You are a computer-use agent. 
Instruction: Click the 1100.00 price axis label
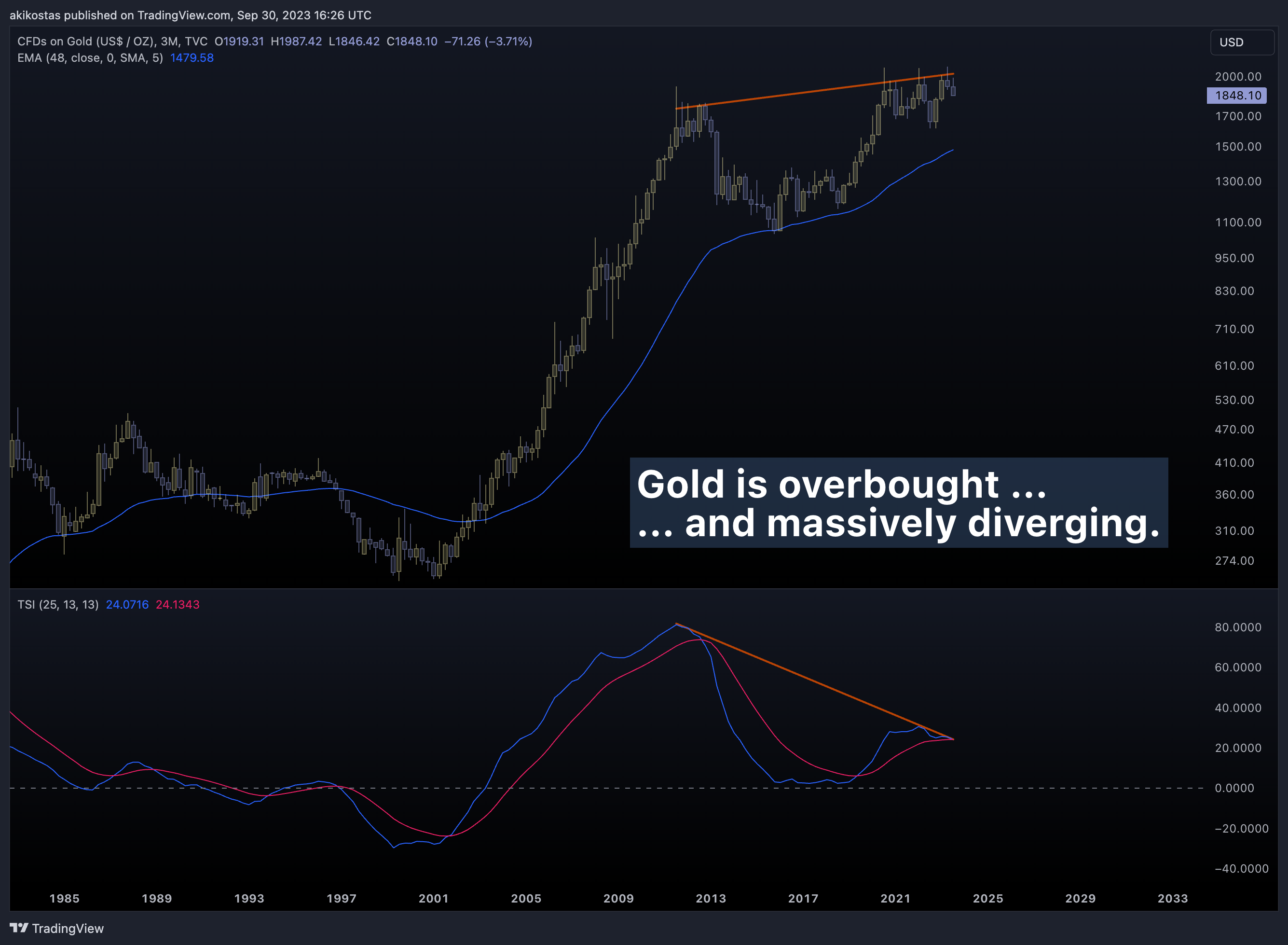point(1238,222)
